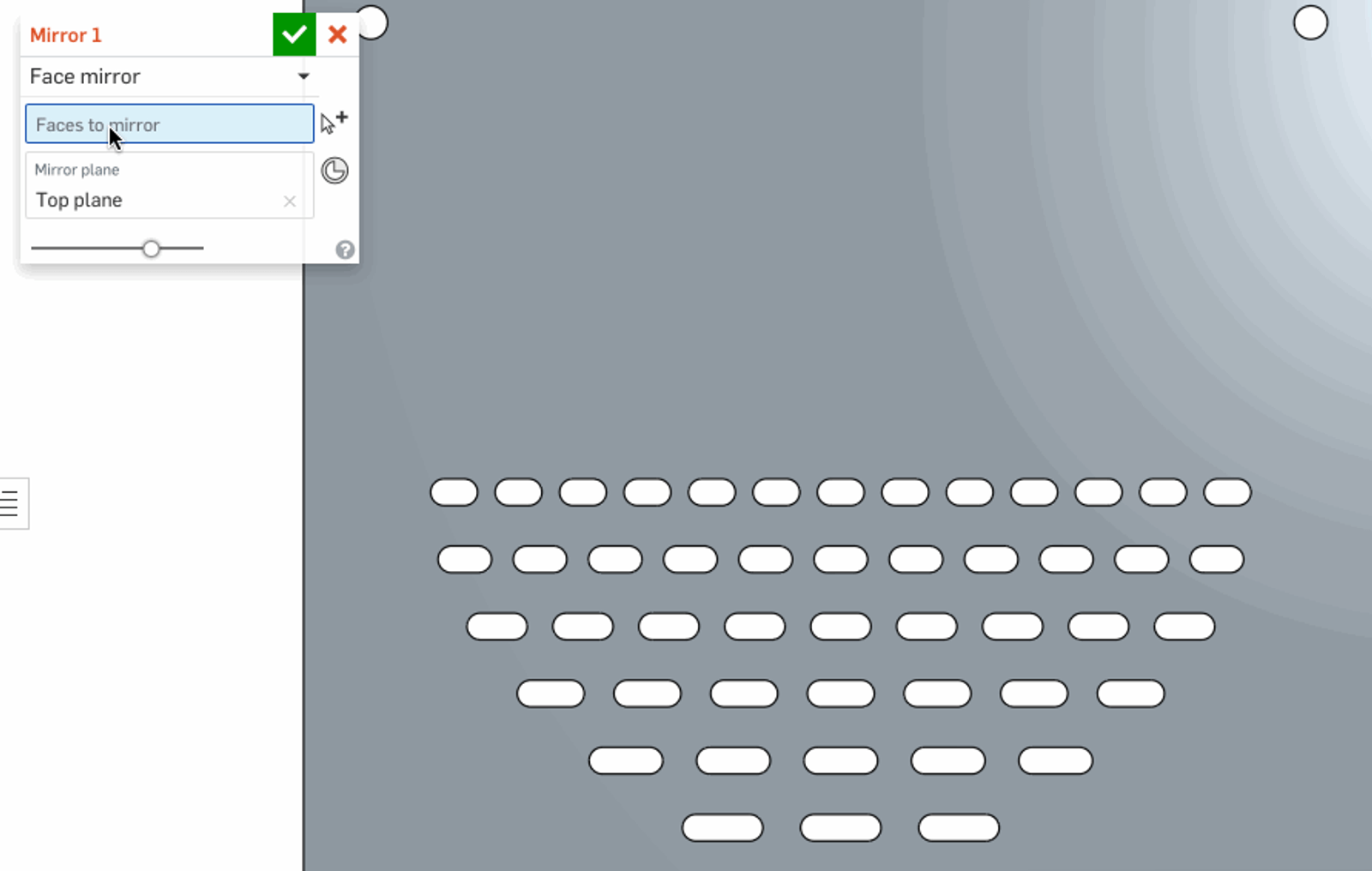The image size is (1372, 871).
Task: Click the gray part face above the slots
Action: click(x=686, y=257)
